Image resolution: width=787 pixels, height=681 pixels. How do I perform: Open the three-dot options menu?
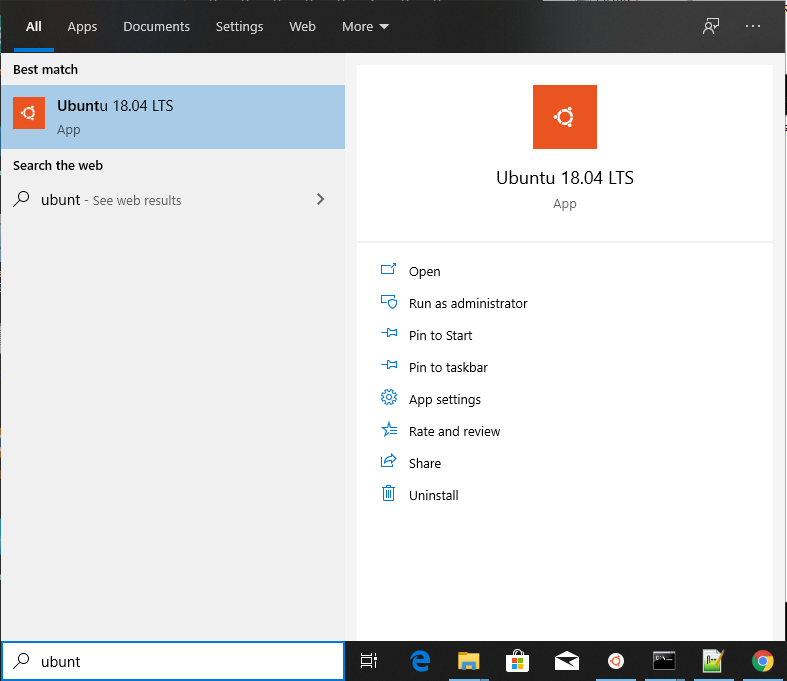coord(753,27)
